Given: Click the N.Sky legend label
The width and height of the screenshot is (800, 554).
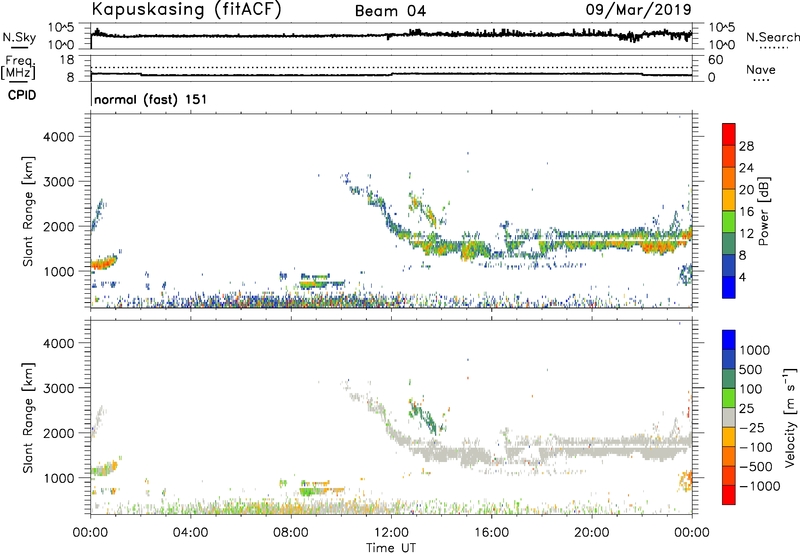Looking at the screenshot, I should point(19,37).
